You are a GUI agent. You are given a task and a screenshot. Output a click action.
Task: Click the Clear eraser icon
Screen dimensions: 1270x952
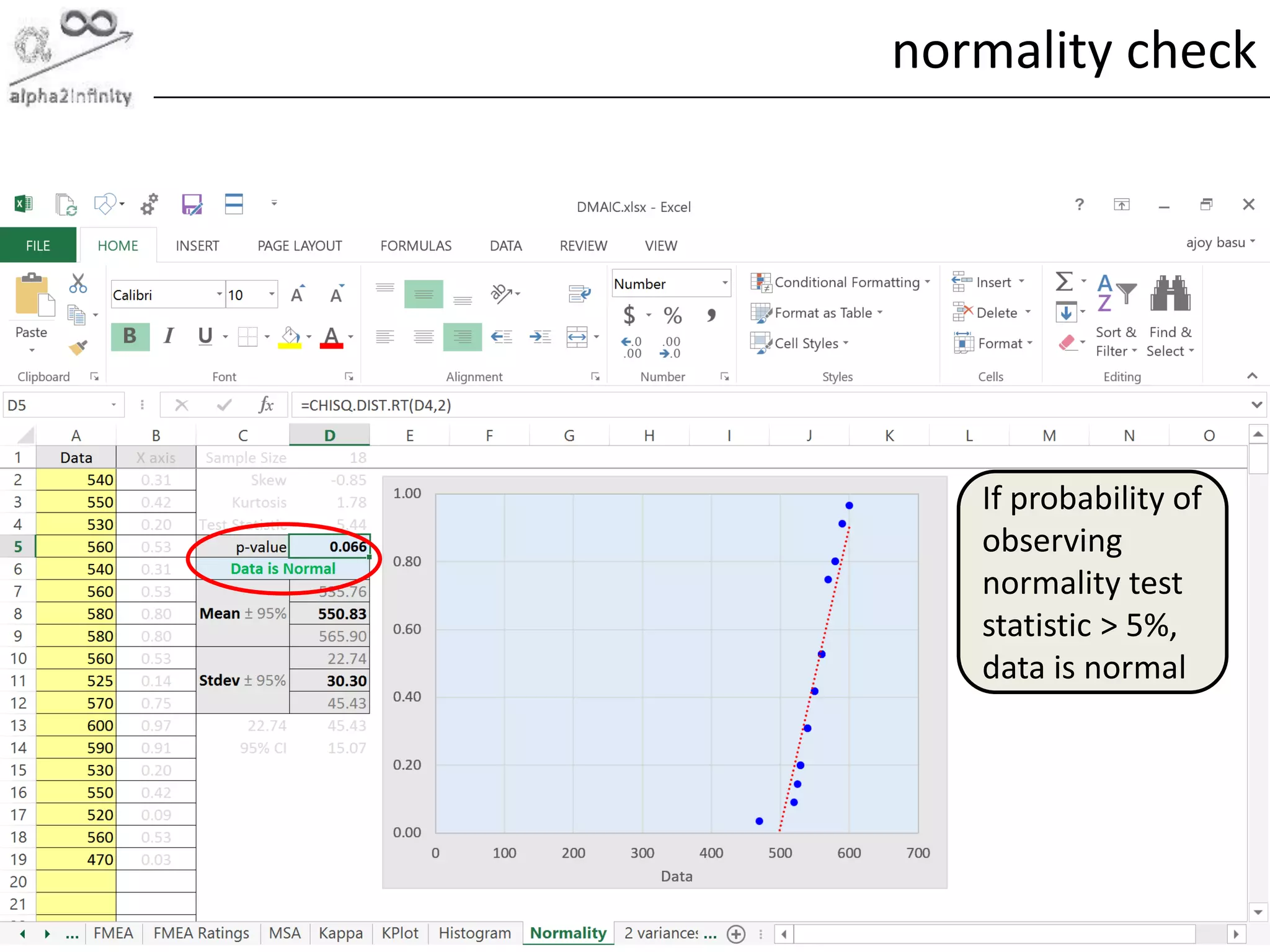point(1067,343)
